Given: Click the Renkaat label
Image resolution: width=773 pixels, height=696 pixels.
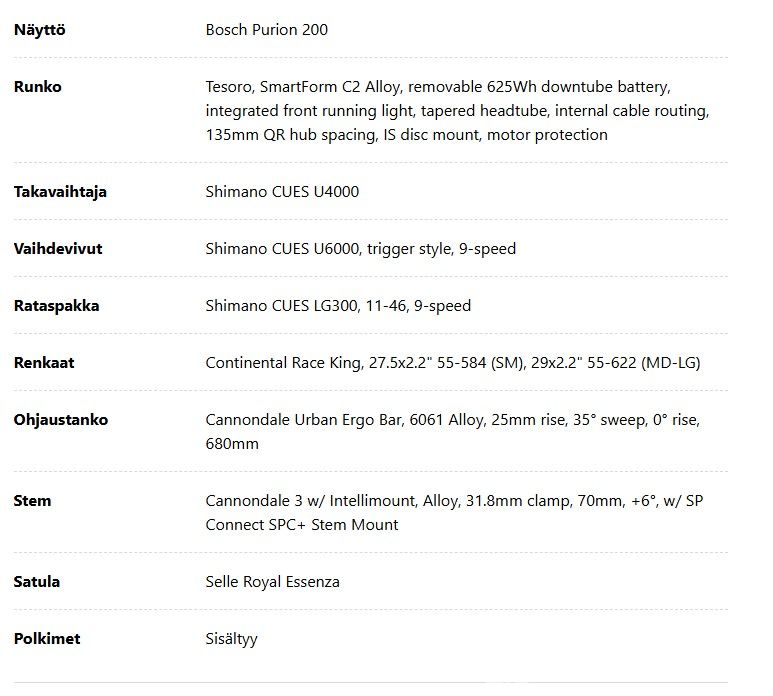Looking at the screenshot, I should [x=44, y=363].
